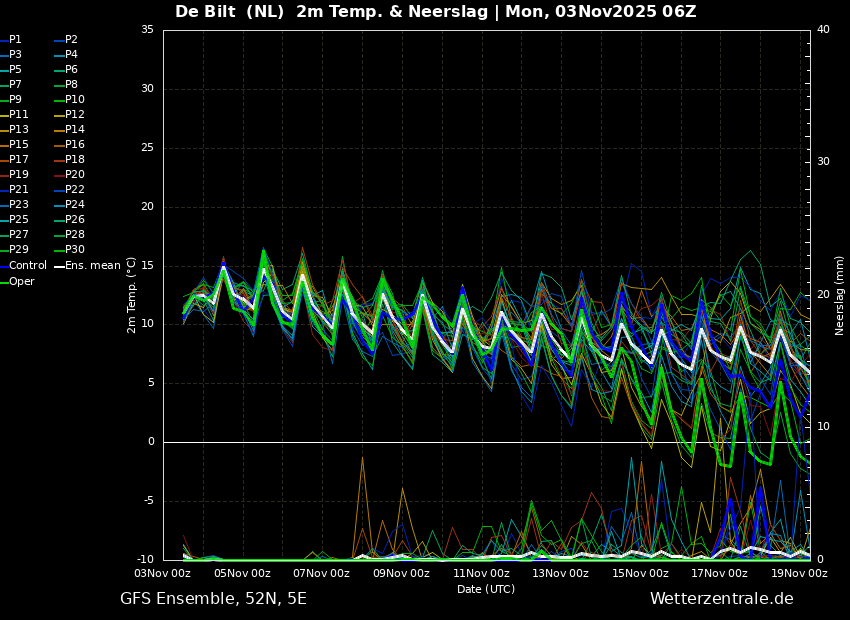Click the Neerslag (mm) axis label

pyautogui.click(x=840, y=295)
